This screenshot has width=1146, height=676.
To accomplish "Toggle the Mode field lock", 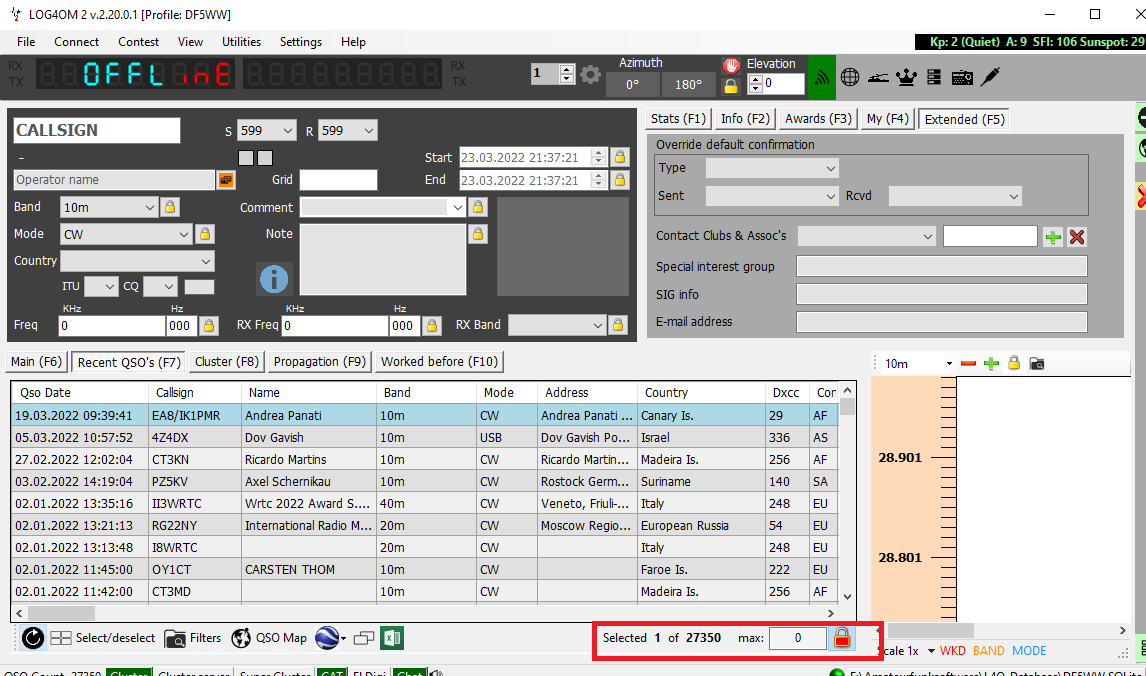I will coord(205,234).
